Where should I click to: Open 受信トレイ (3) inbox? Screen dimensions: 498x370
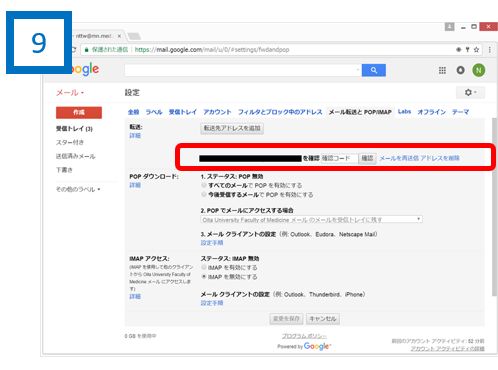click(x=74, y=129)
